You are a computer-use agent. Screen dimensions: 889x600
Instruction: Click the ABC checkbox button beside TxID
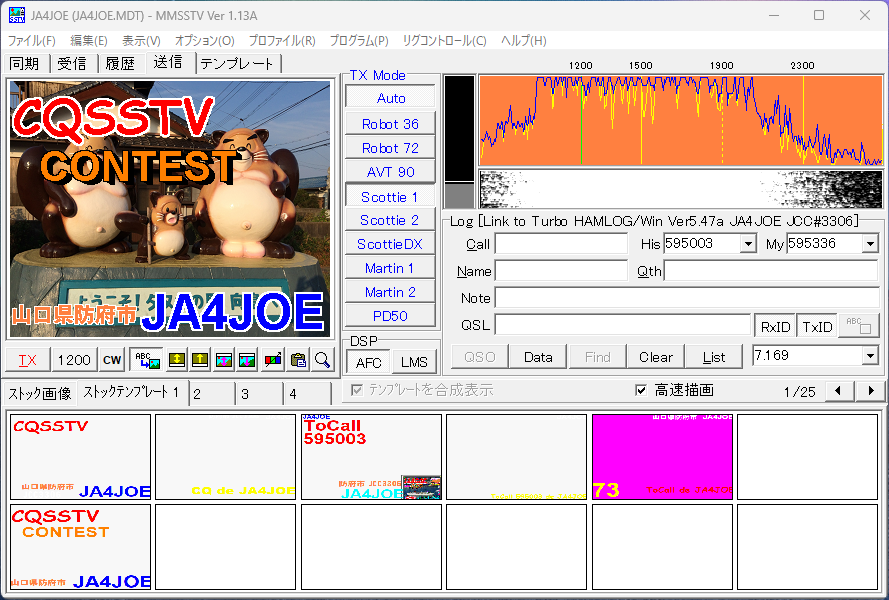859,326
